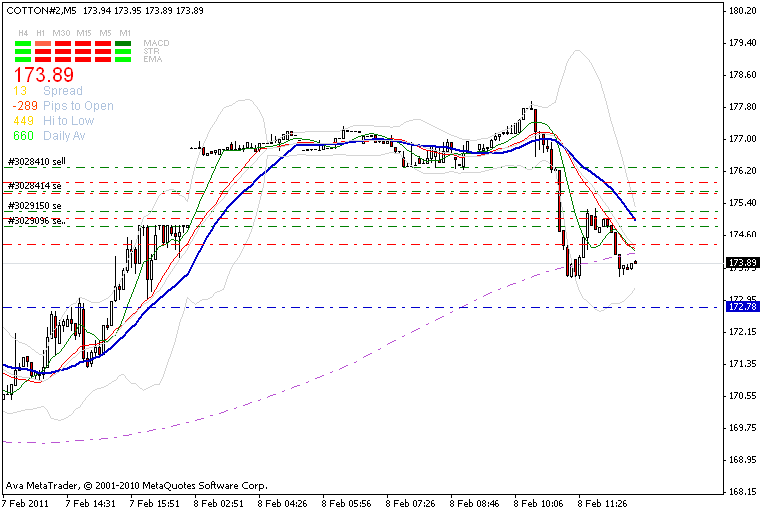This screenshot has height=511, width=761.
Task: Click the 8 Feb 10:06 time axis label
Action: (x=535, y=503)
